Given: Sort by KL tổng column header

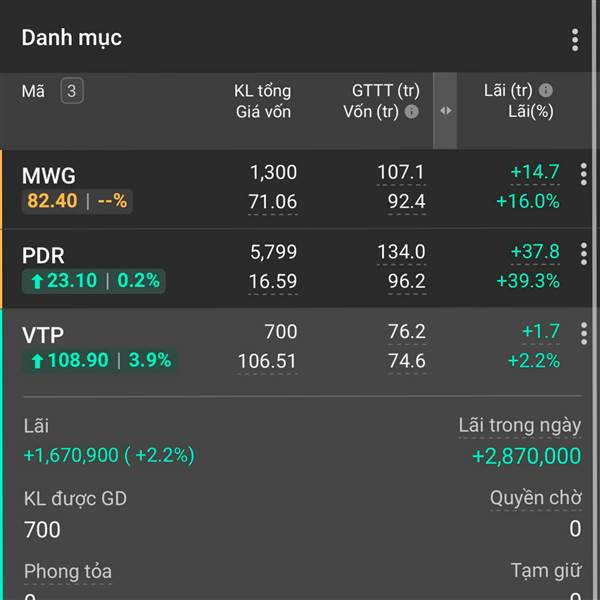Looking at the screenshot, I should pyautogui.click(x=262, y=91).
